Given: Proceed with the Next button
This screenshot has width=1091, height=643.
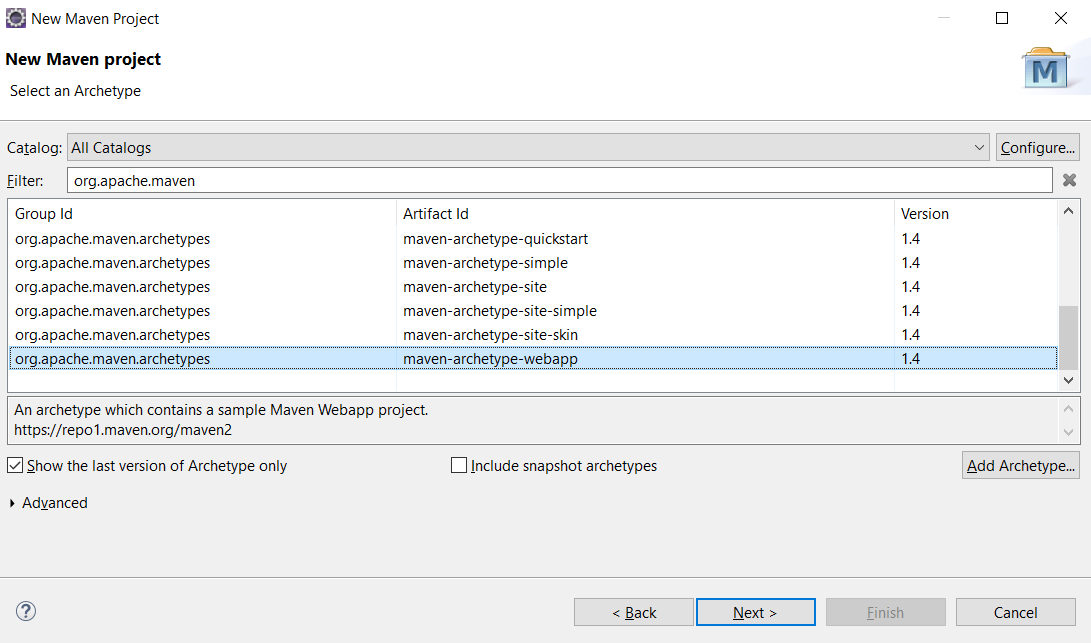Looking at the screenshot, I should tap(756, 612).
